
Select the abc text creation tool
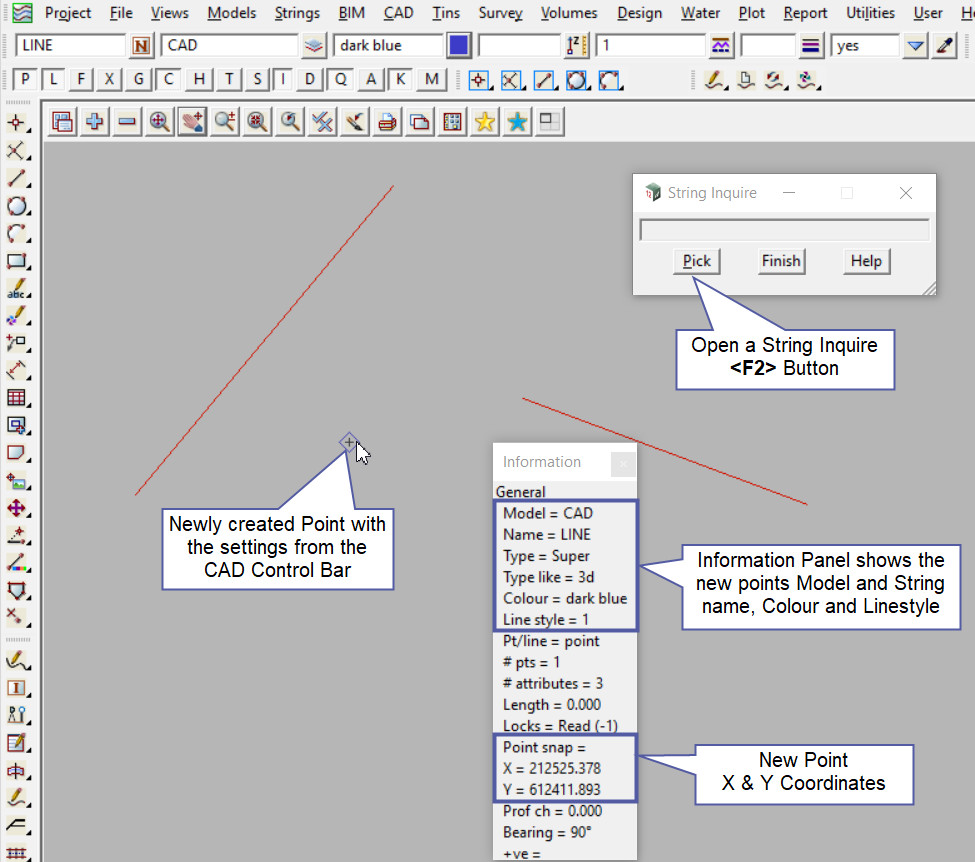(16, 290)
